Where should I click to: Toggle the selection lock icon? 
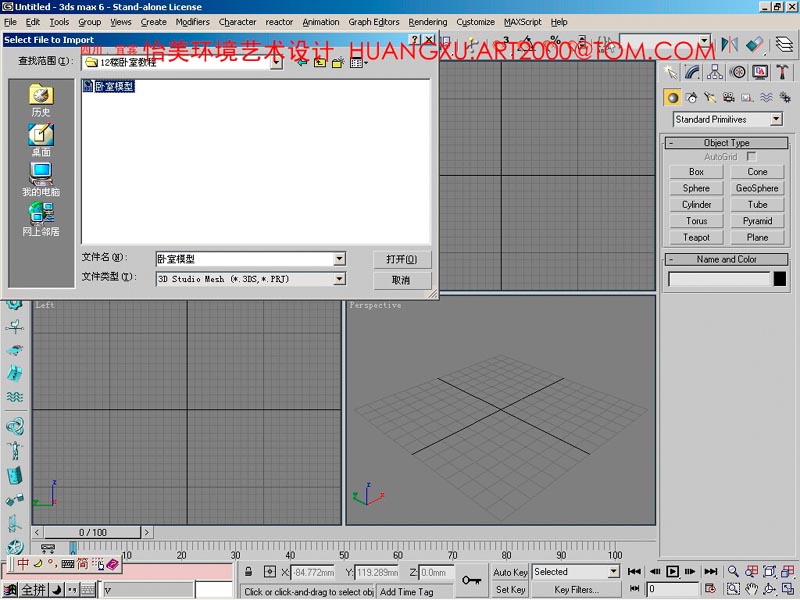248,571
